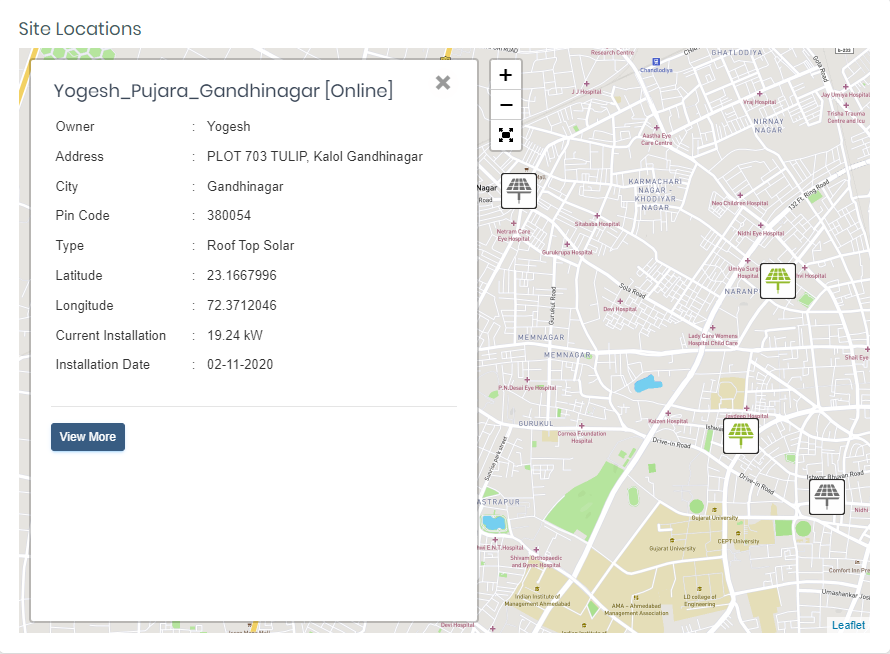Close the Yogesh_Pujara_Gandhinagar popup
Image resolution: width=890 pixels, height=654 pixels.
[443, 83]
